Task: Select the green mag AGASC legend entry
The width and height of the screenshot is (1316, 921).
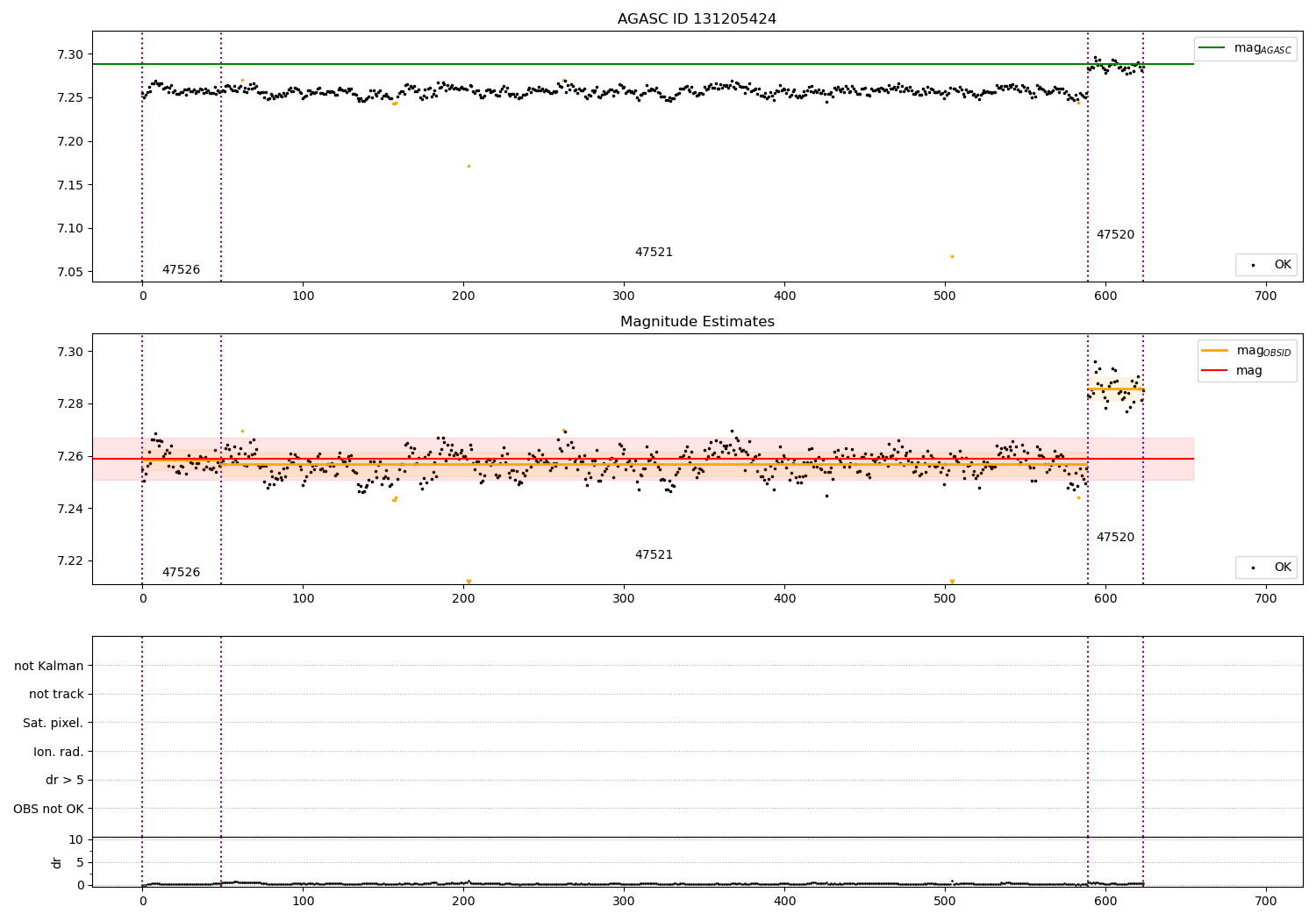Action: pos(1245,48)
